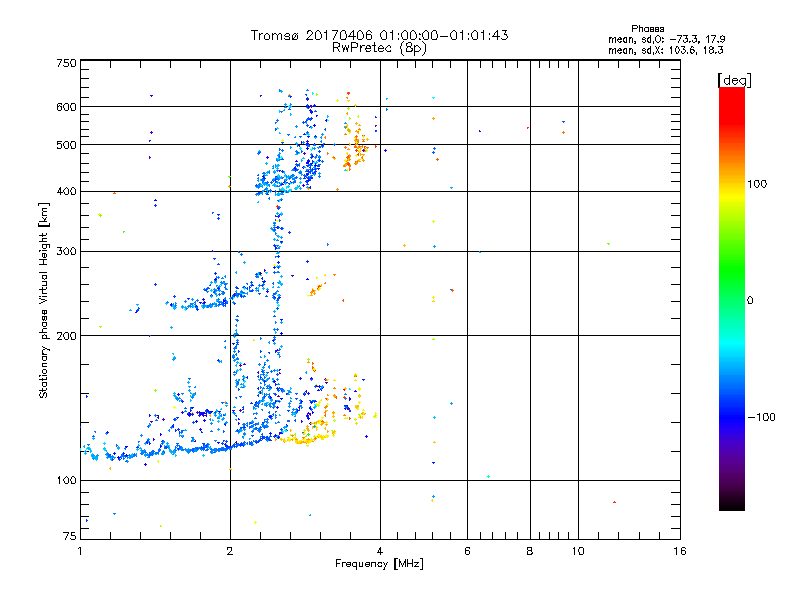Click the '500' y-axis tick label
This screenshot has width=800, height=600.
coord(66,145)
